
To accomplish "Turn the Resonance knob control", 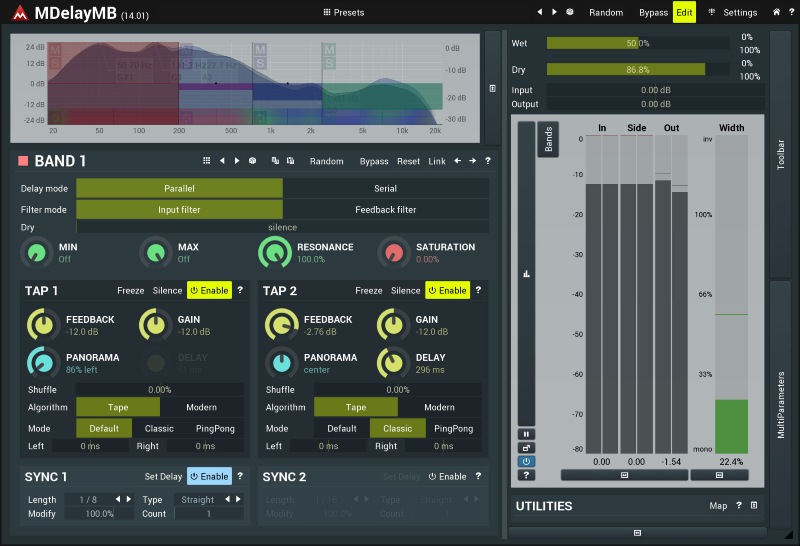I will tap(275, 254).
